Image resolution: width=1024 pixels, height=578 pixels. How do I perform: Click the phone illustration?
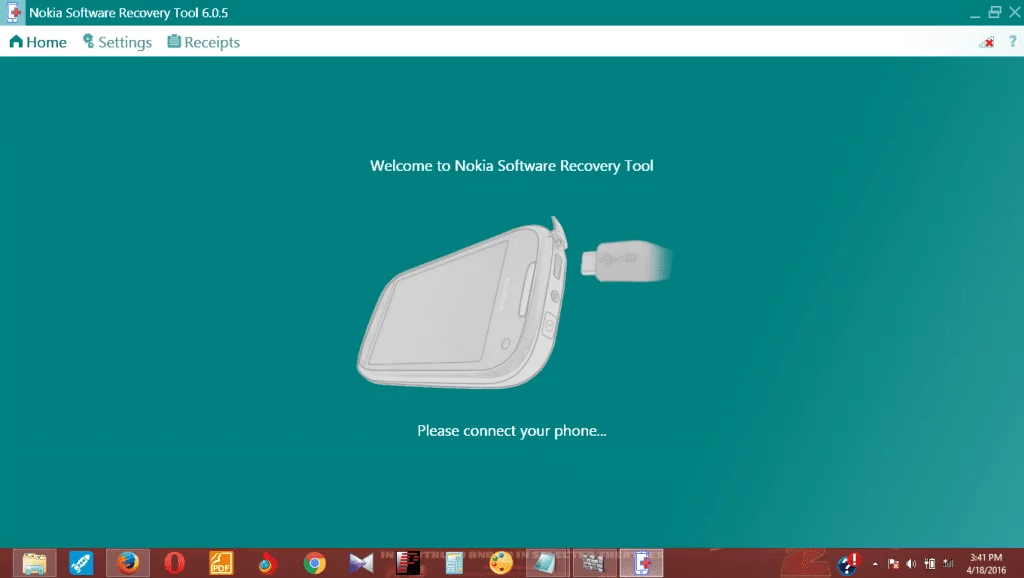462,302
